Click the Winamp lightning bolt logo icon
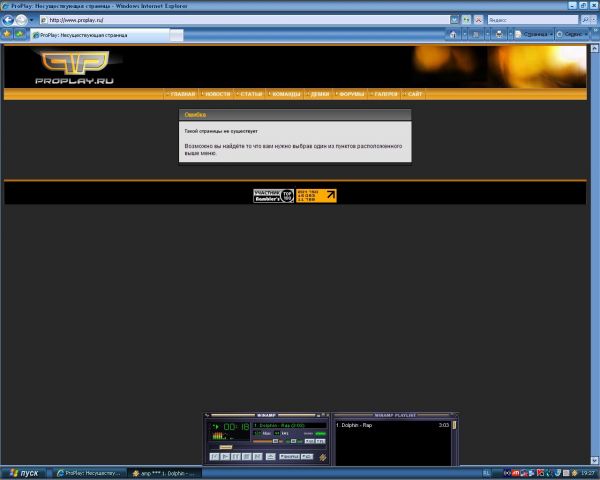 [323, 457]
